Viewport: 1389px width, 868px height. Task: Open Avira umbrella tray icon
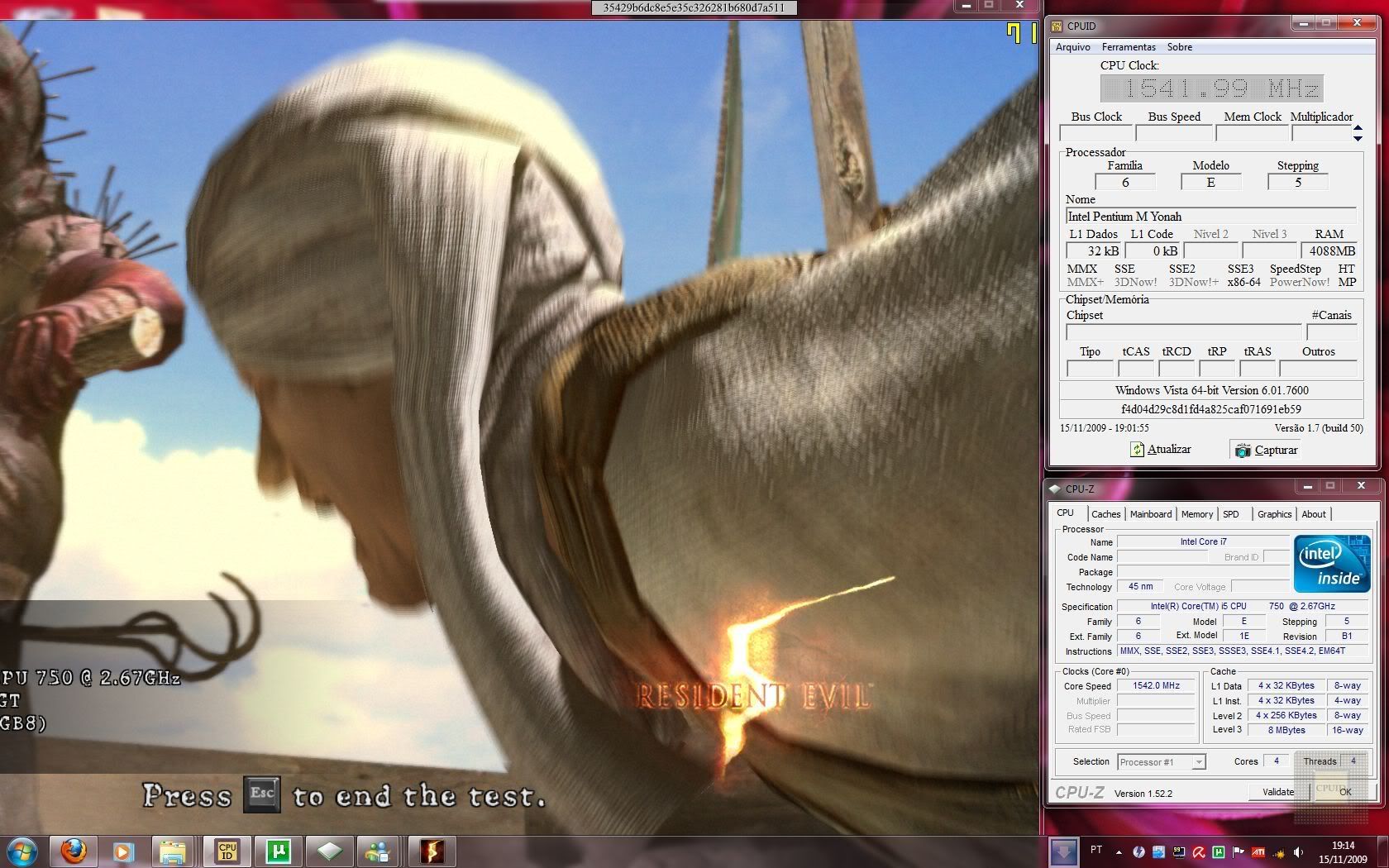1199,852
